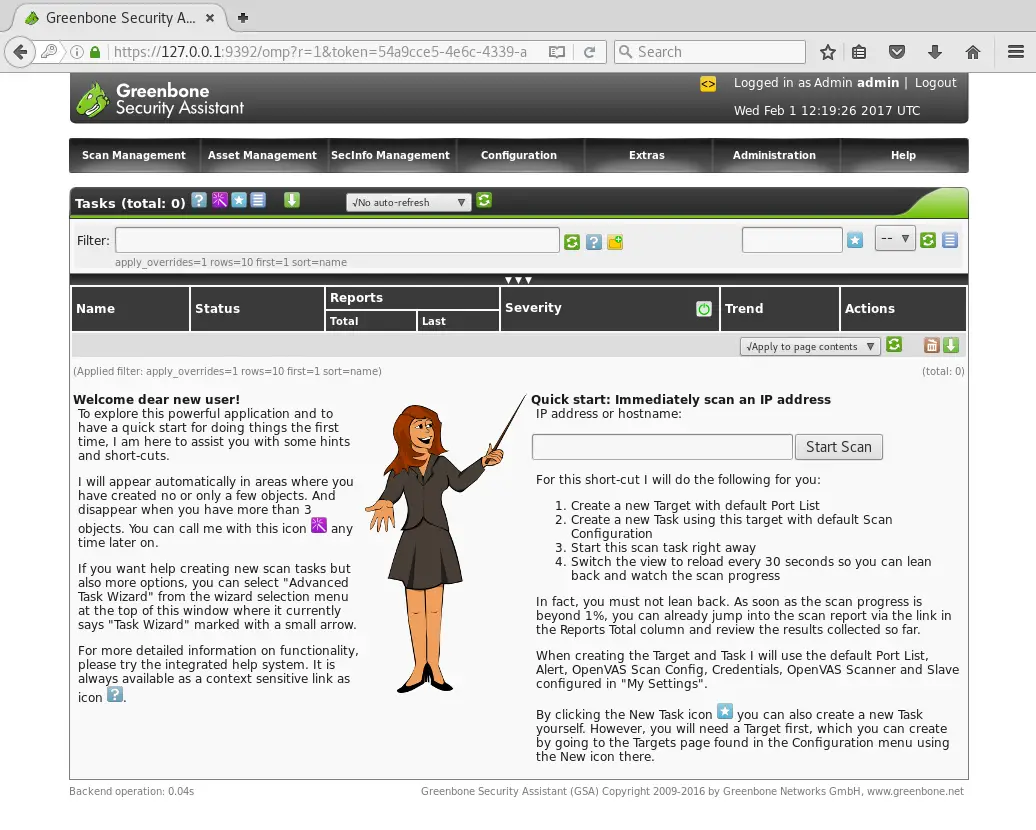Click the bulk export green arrow icon
Viewport: 1036px width, 830px height.
951,345
